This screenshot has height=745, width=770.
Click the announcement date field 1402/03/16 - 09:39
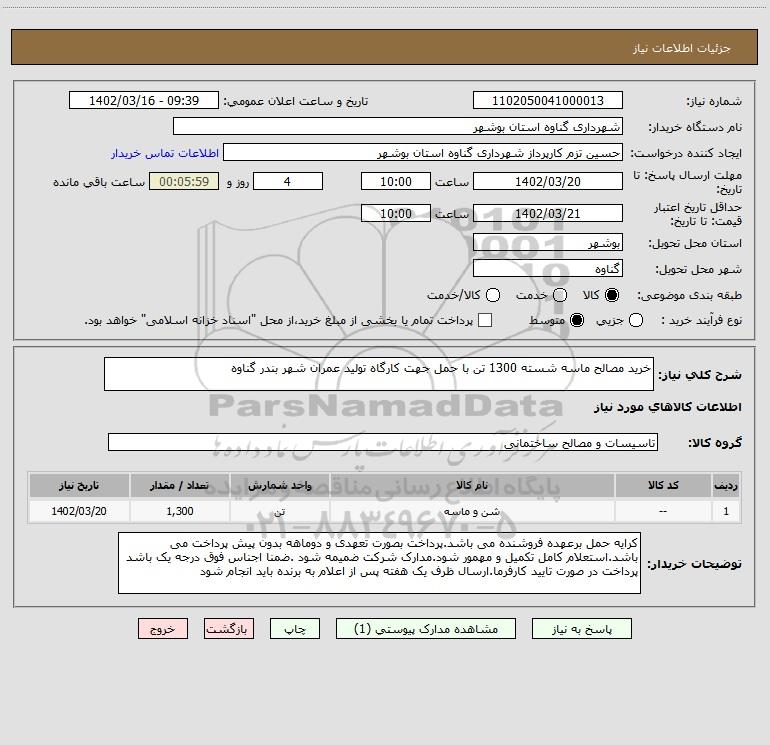144,101
